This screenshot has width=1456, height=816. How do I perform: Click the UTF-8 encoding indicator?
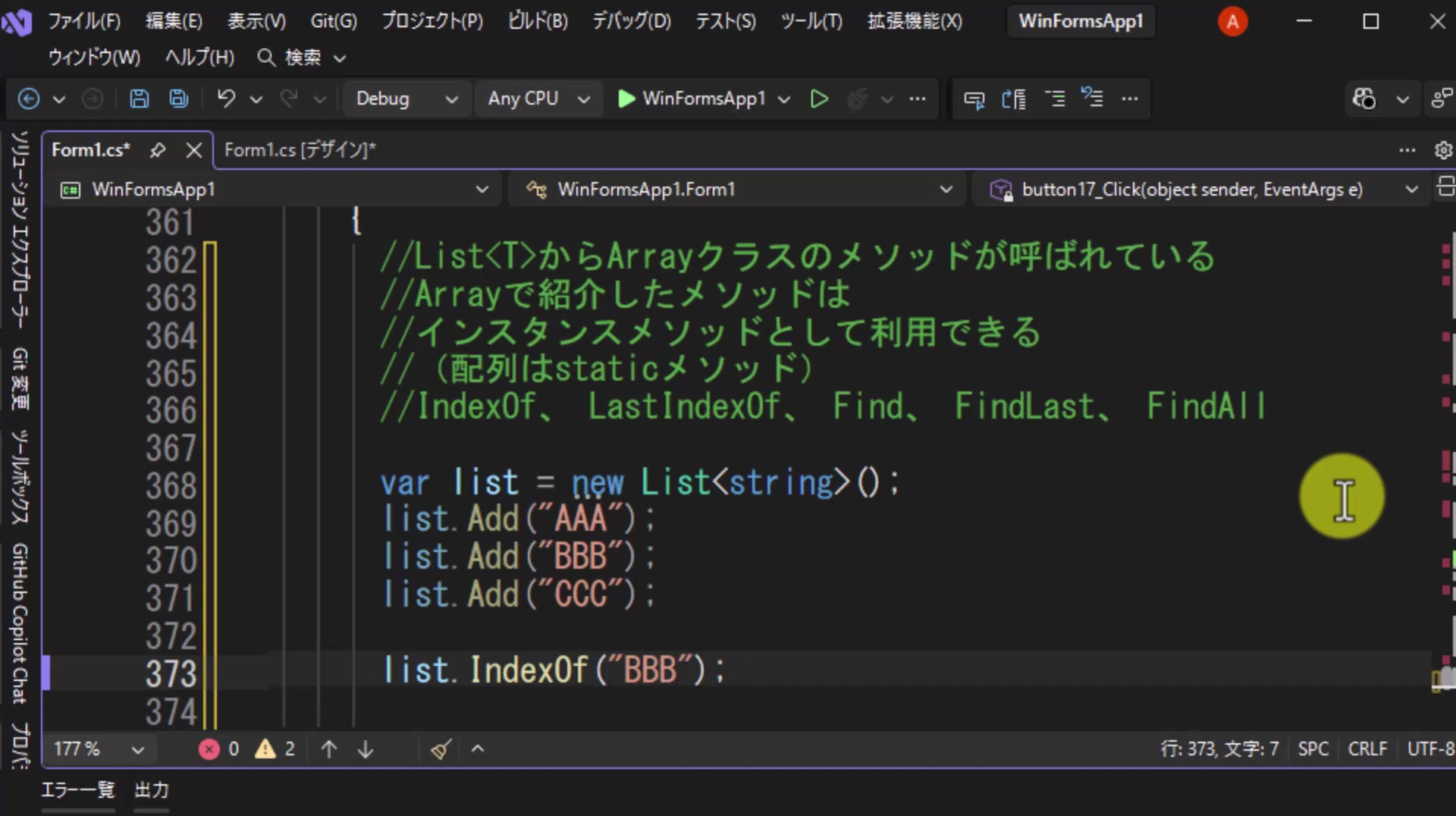tap(1430, 749)
